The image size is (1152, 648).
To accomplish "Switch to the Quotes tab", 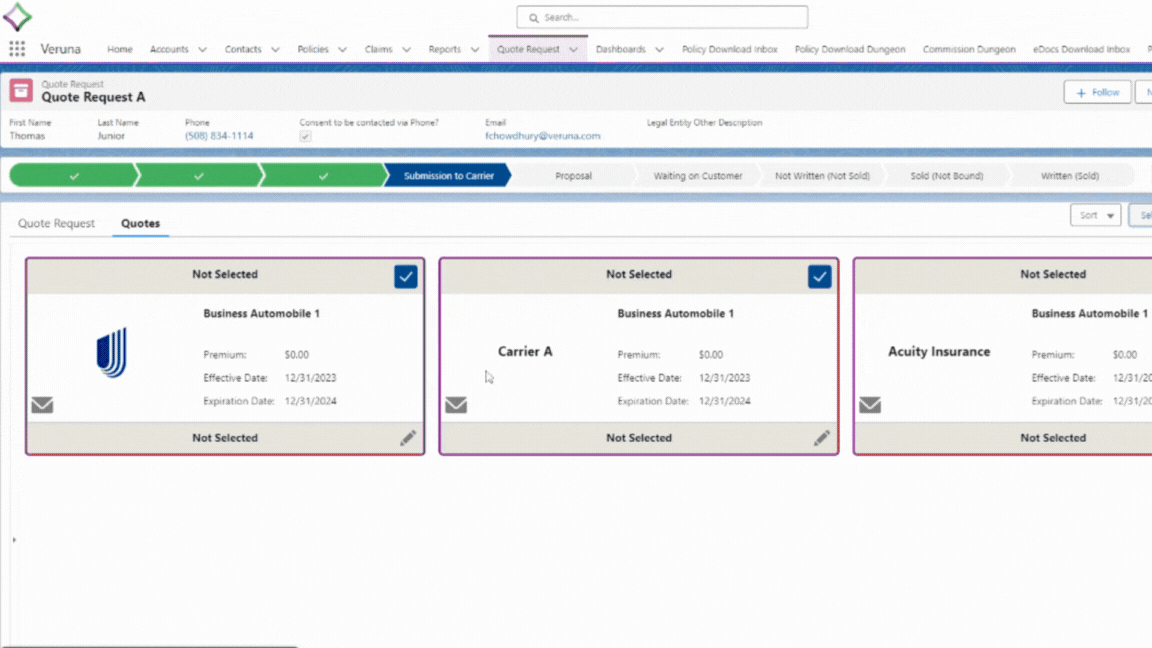I will coord(140,223).
